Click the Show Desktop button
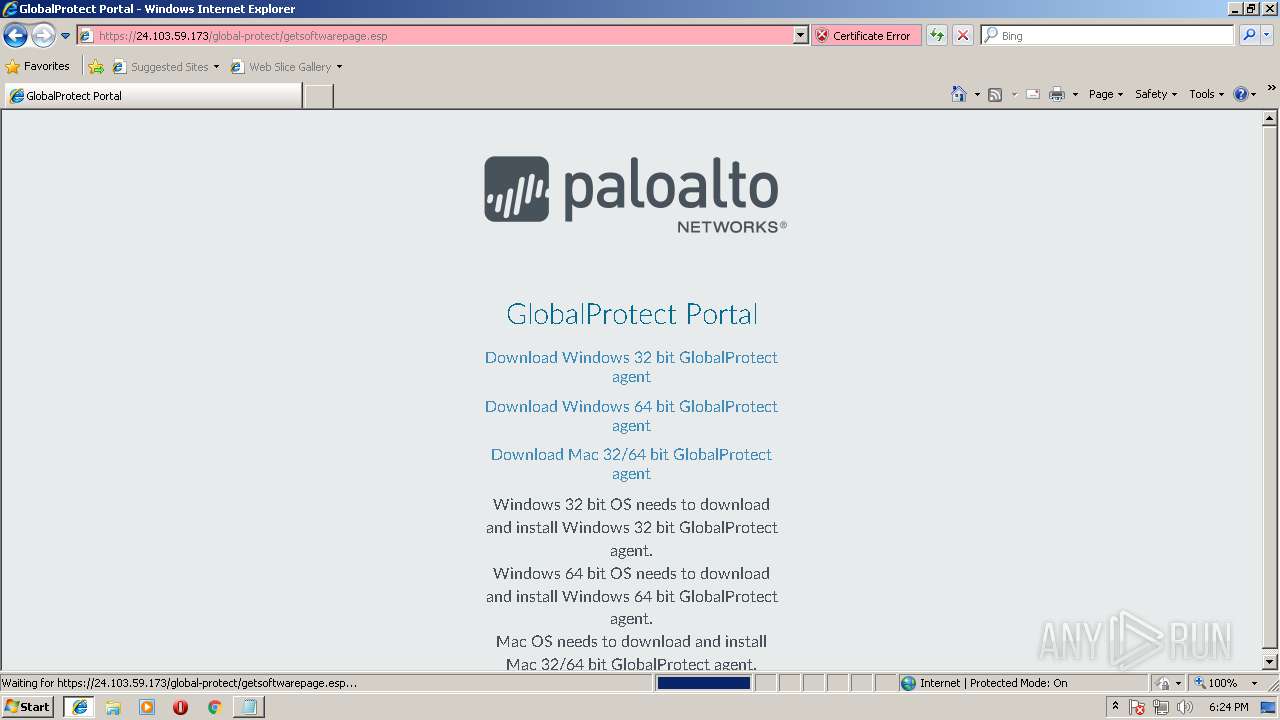The height and width of the screenshot is (720, 1280). pyautogui.click(x=1269, y=707)
